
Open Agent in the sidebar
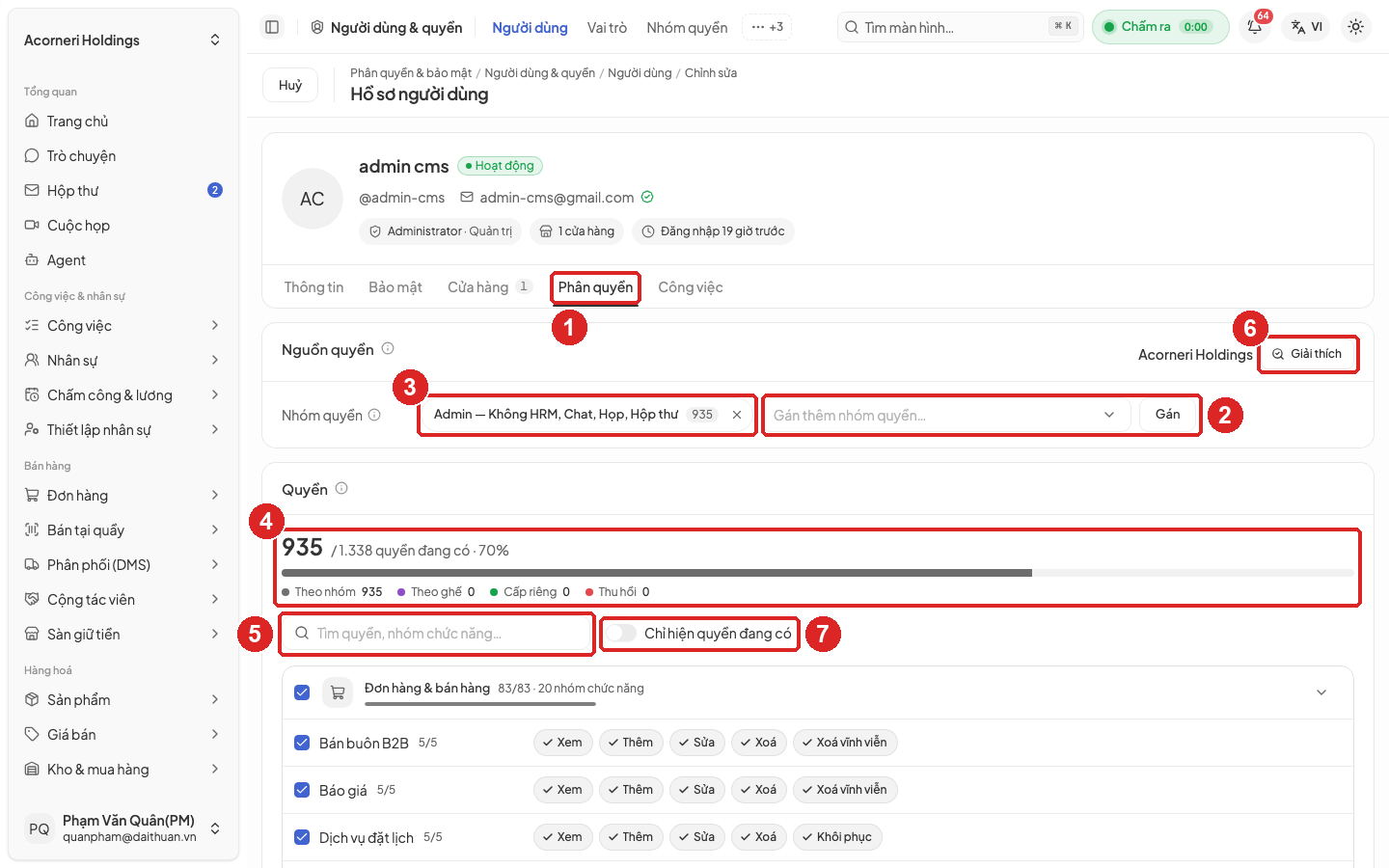(x=123, y=260)
